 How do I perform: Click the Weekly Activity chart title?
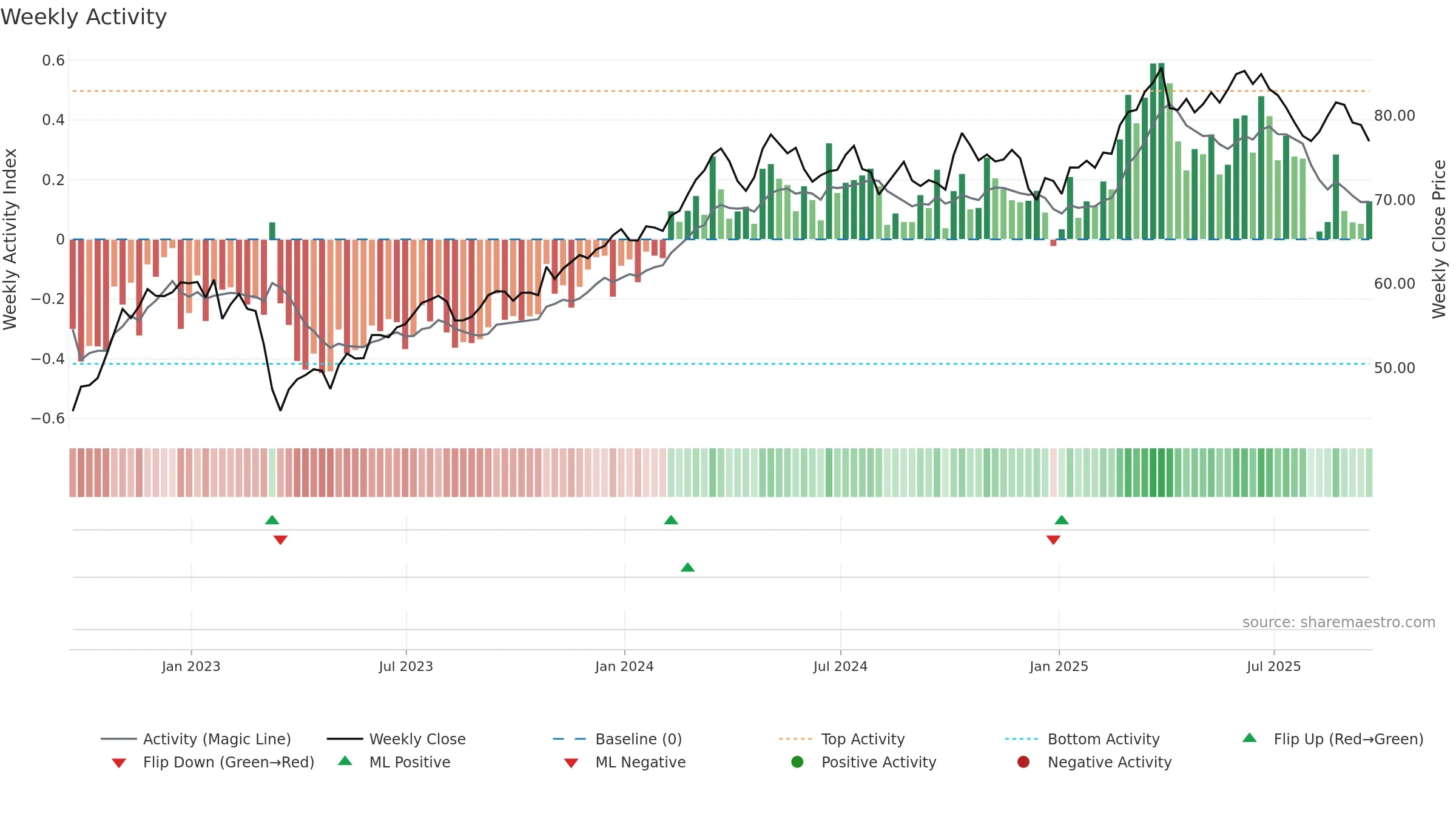[84, 17]
